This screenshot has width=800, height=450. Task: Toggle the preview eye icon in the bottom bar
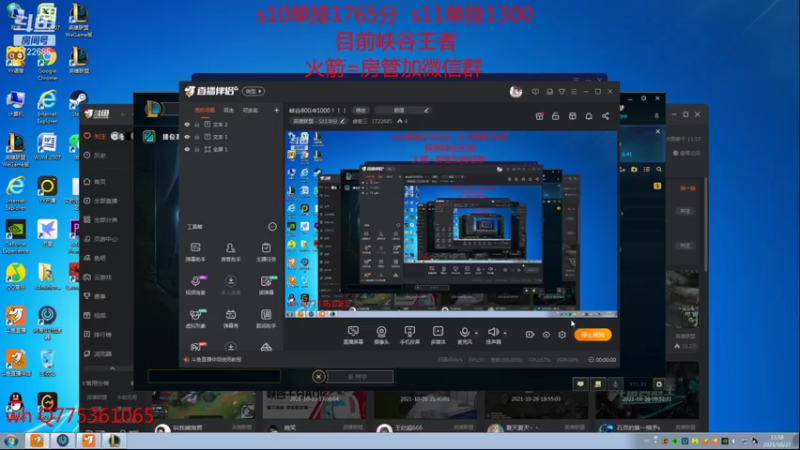pyautogui.click(x=546, y=335)
